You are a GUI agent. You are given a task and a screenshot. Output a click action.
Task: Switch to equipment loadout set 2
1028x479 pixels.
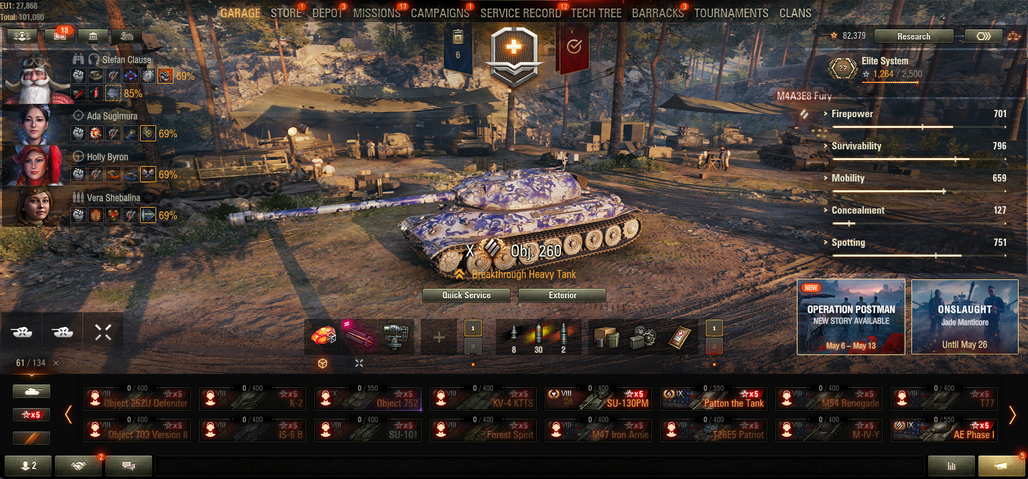pos(473,347)
